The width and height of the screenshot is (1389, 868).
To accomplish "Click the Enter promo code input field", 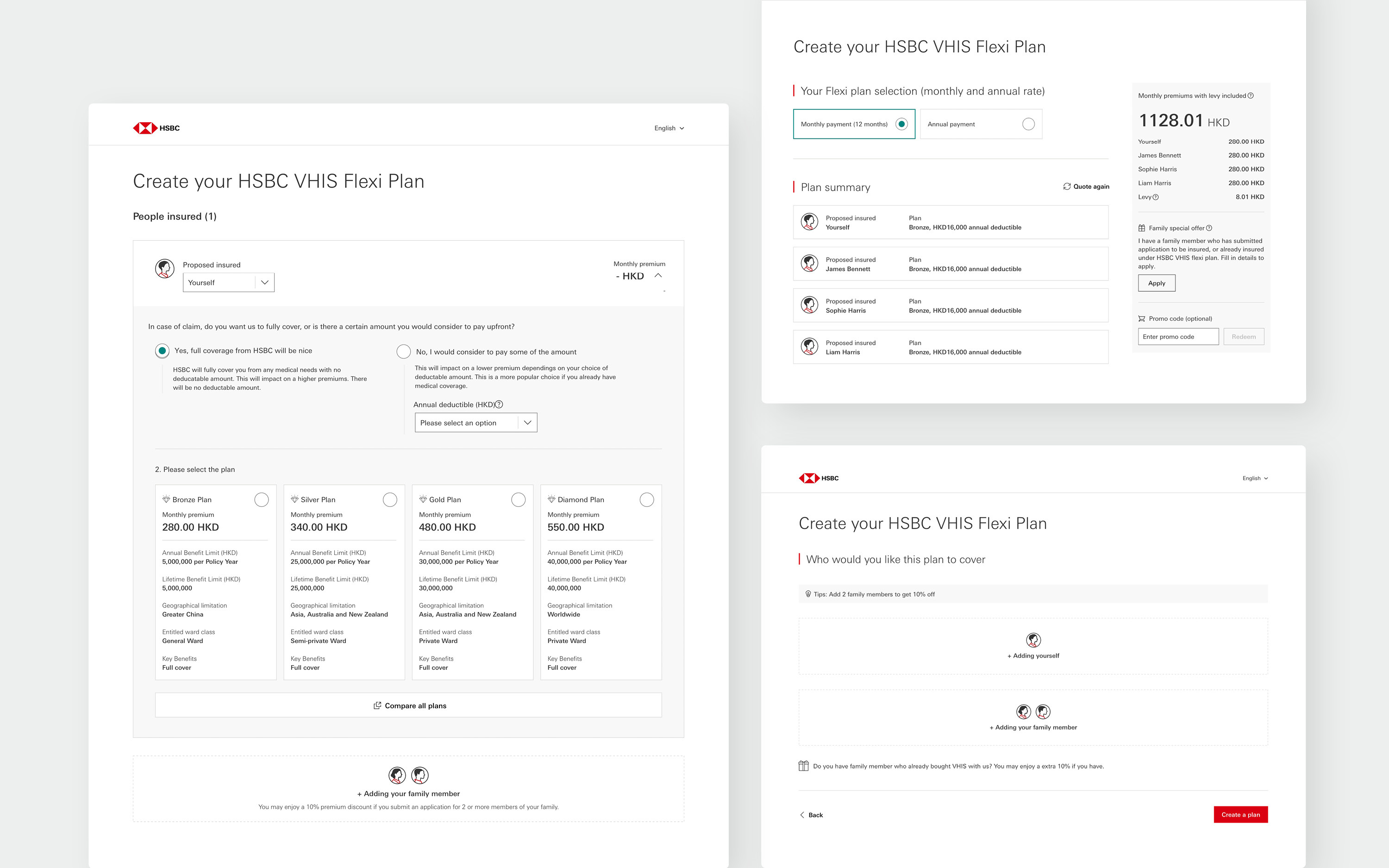I will point(1178,337).
